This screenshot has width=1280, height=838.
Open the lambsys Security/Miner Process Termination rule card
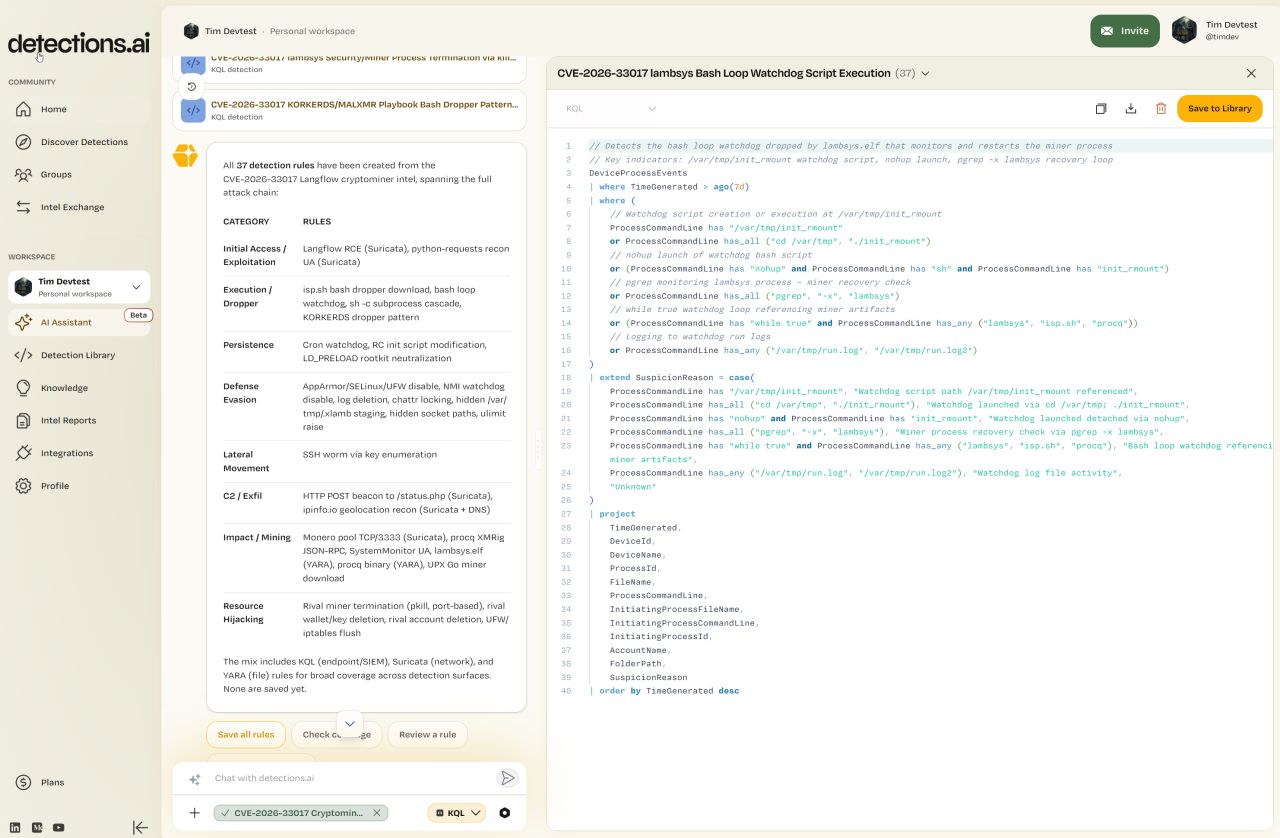tap(349, 66)
